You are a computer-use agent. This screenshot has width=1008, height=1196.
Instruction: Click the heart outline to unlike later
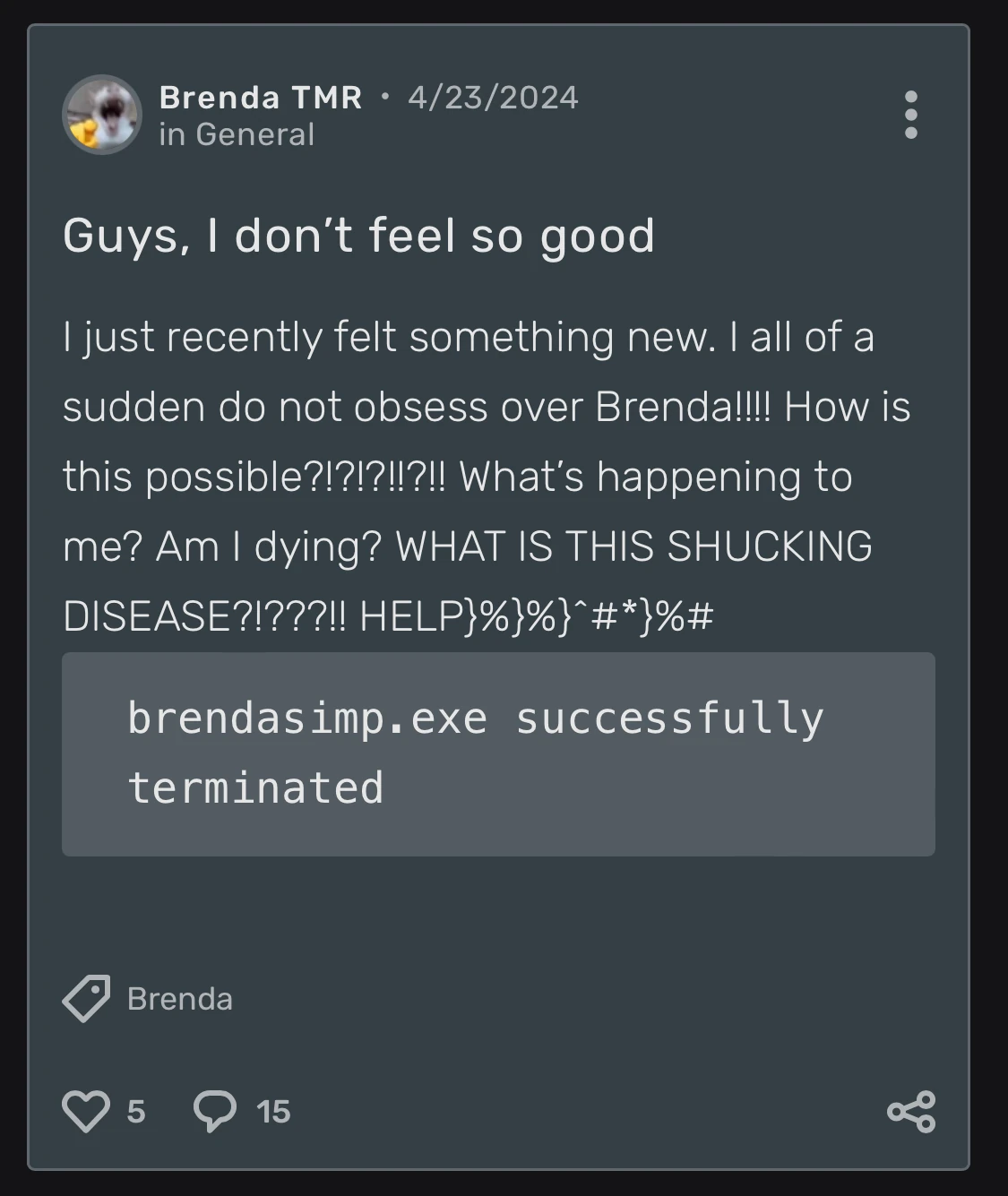click(x=87, y=1113)
